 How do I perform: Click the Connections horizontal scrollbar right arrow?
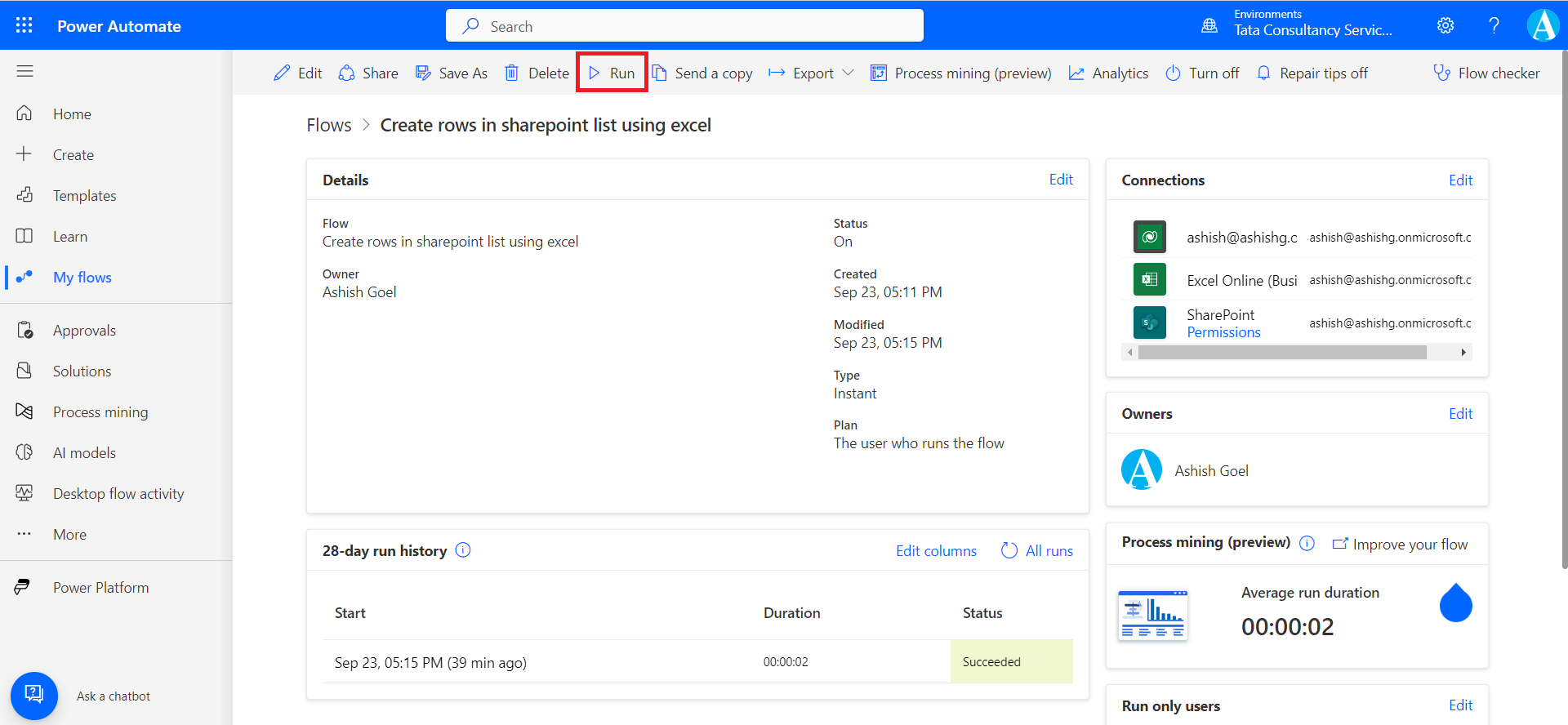(1463, 353)
